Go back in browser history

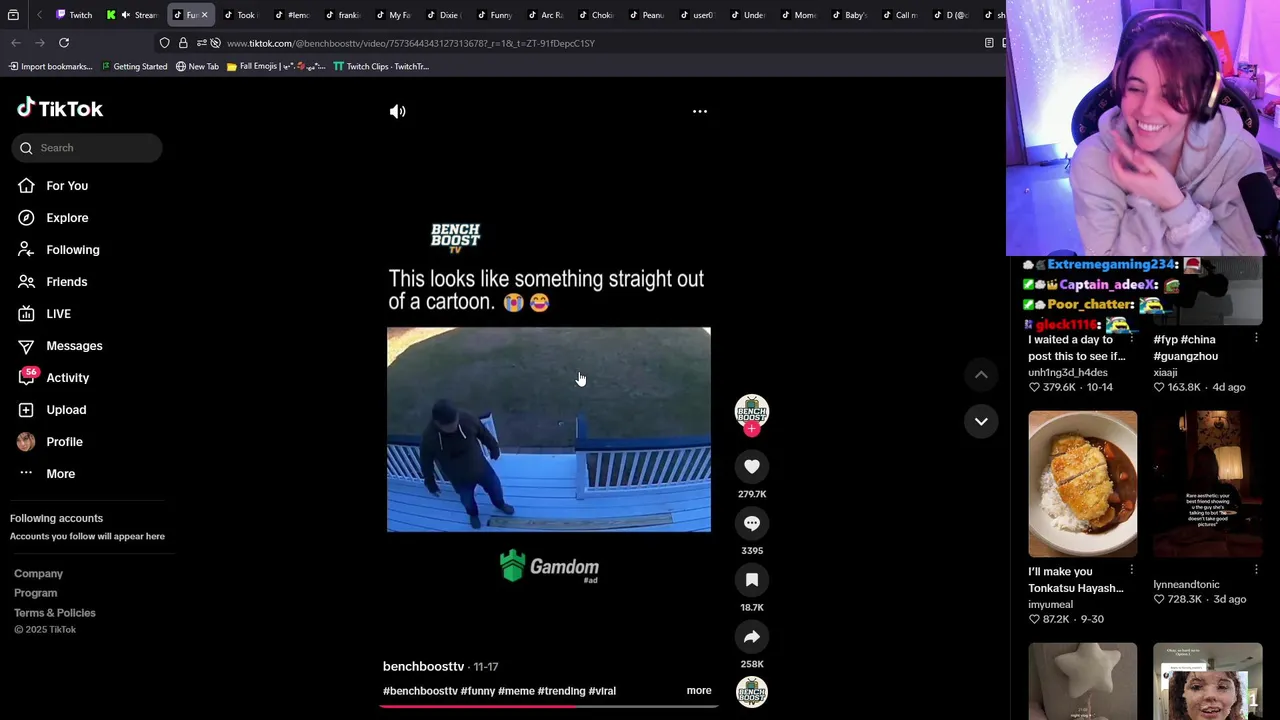click(x=16, y=43)
